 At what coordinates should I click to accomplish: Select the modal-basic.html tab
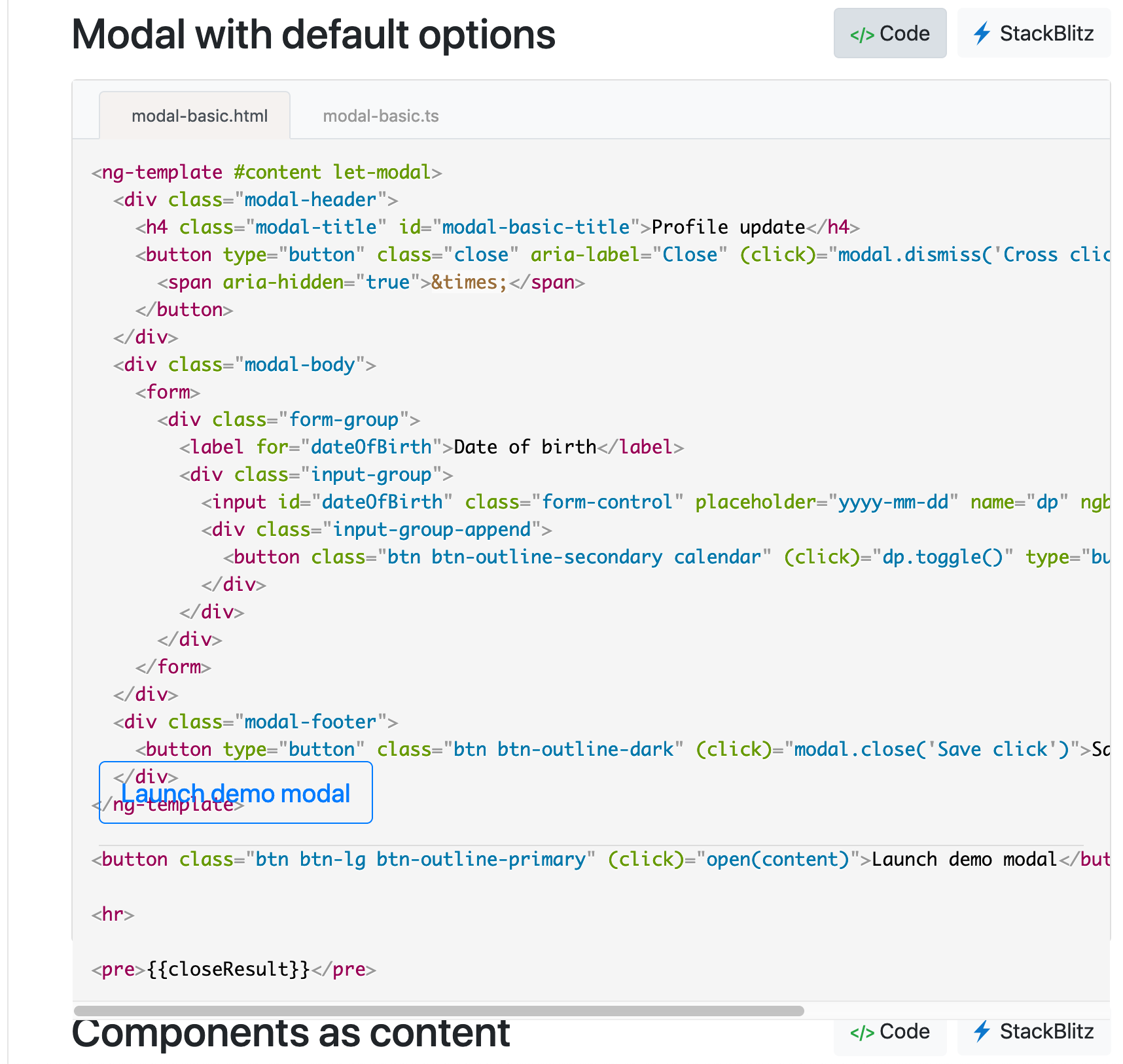click(x=194, y=115)
